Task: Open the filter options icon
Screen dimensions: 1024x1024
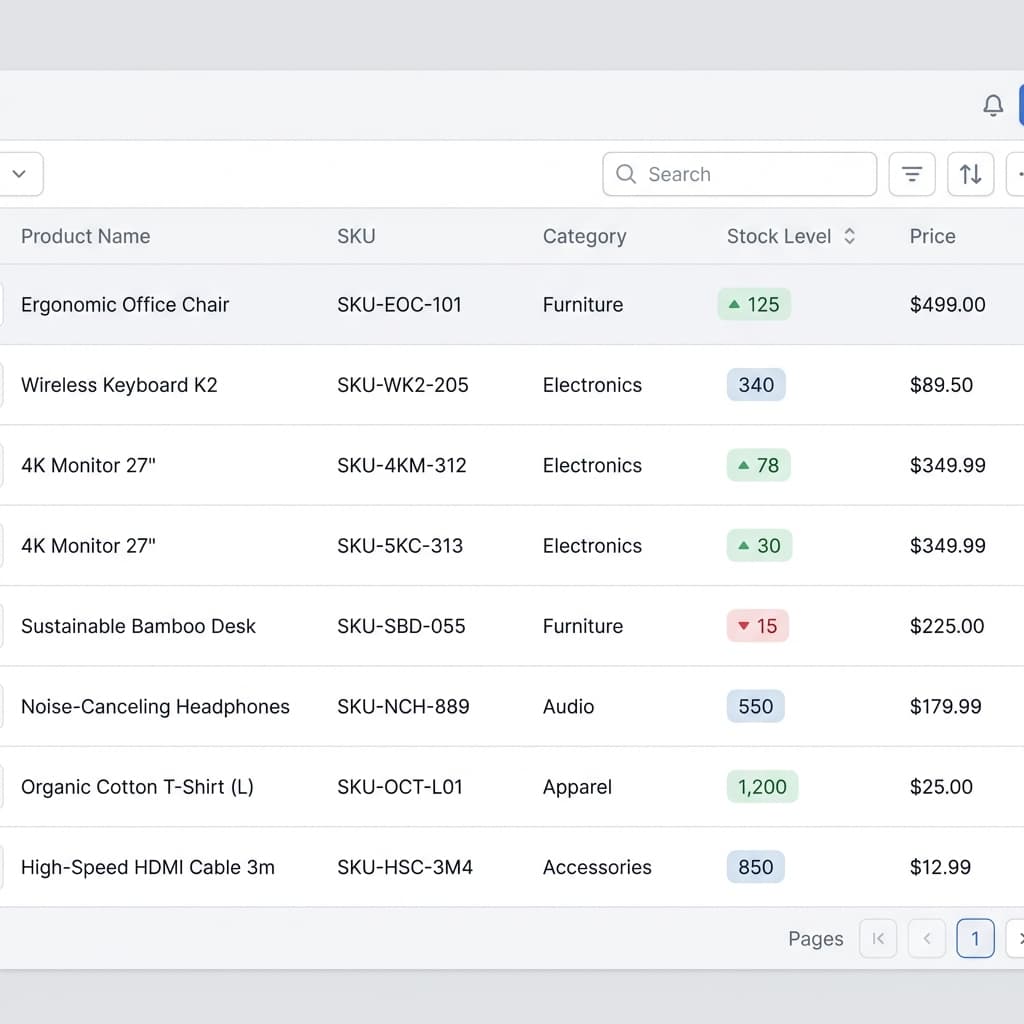Action: click(x=911, y=173)
